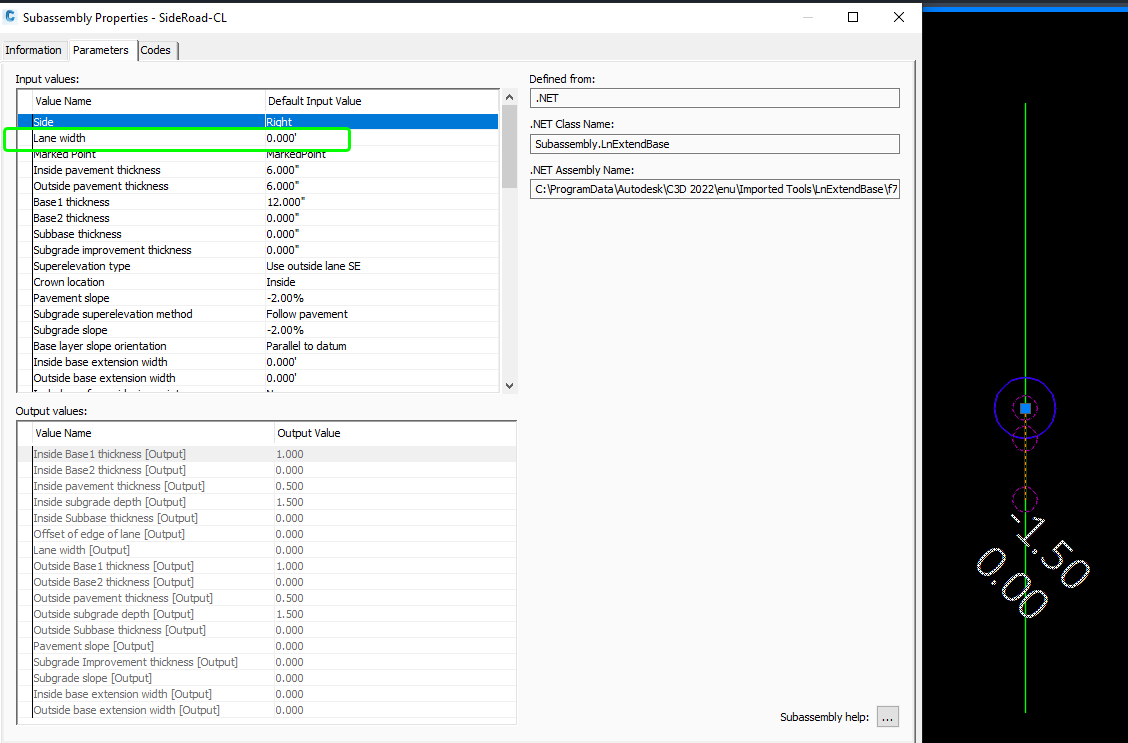1128x743 pixels.
Task: Switch to the Information tab
Action: [x=34, y=50]
